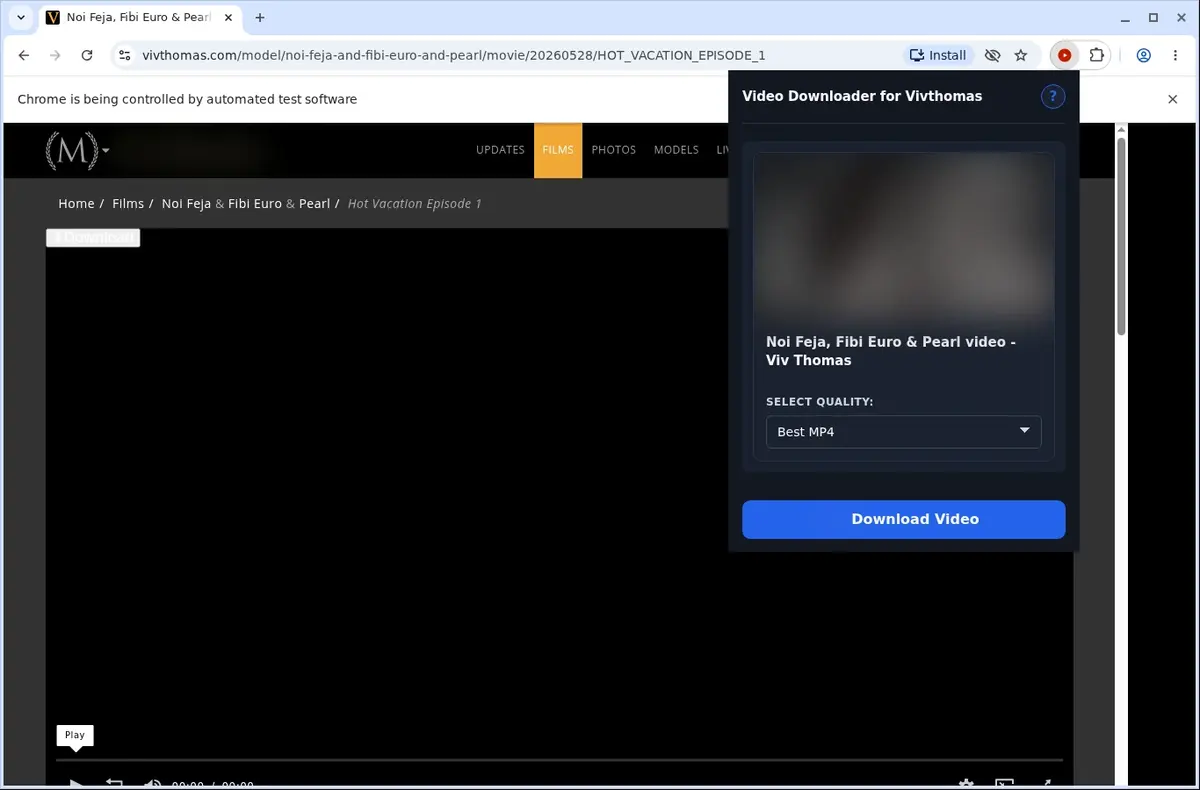Click the video seek progress bar
Screen dimensions: 1200x790
click(558, 760)
